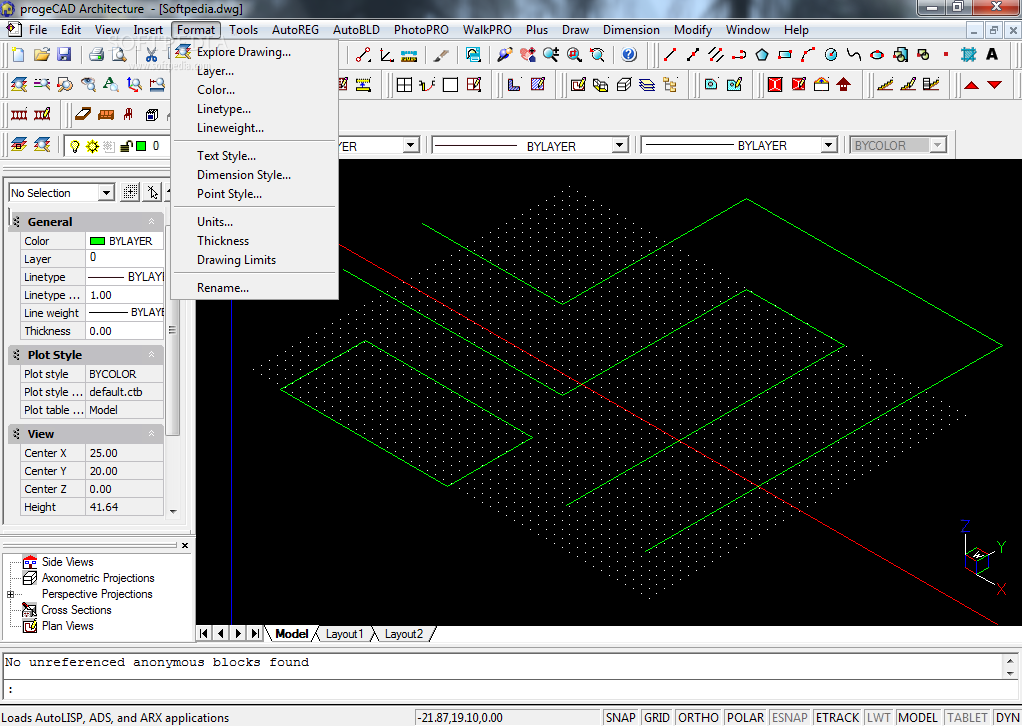The width and height of the screenshot is (1022, 726).
Task: Open the BYCOLOR plot style dropdown
Action: tap(937, 145)
